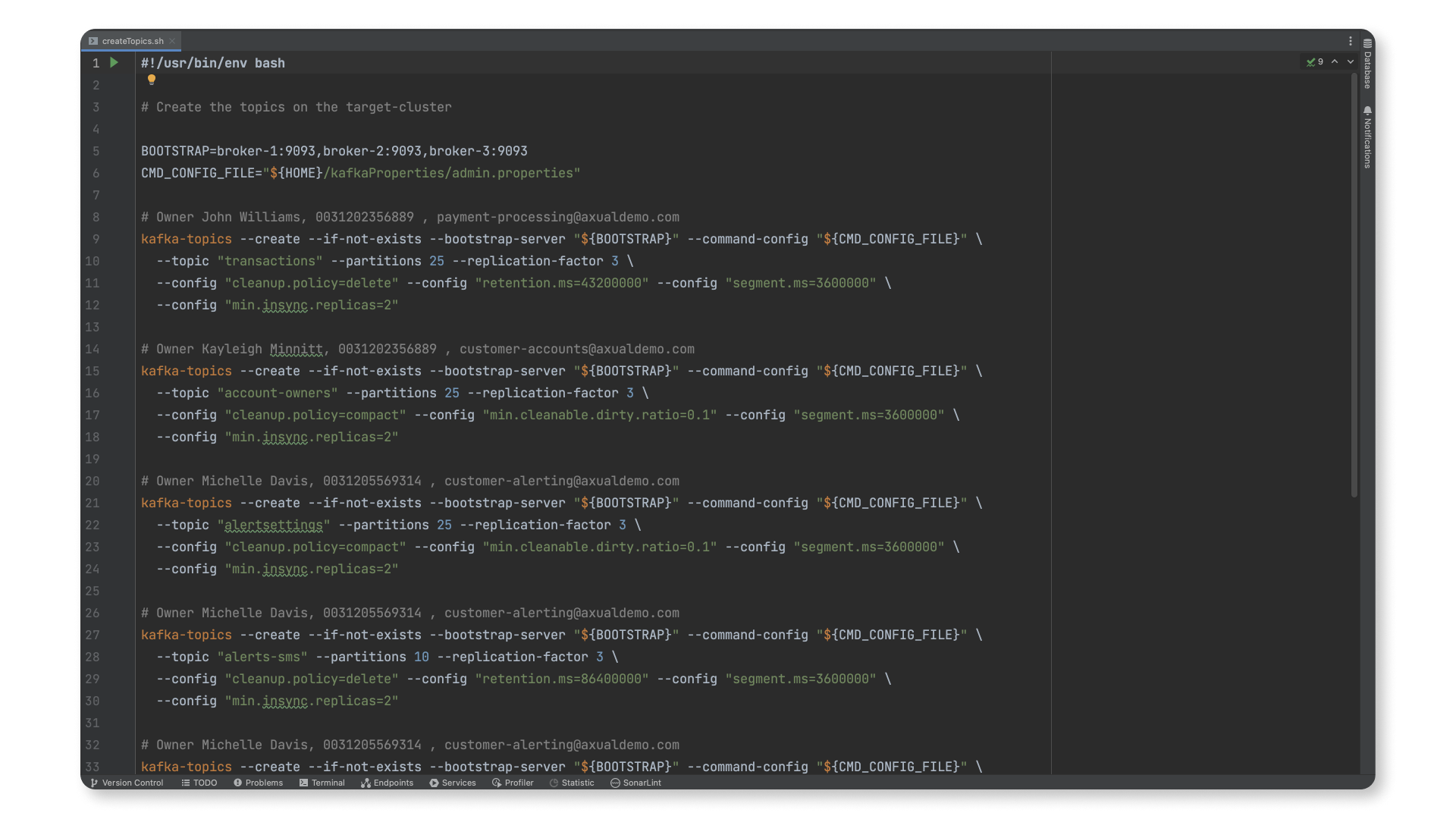Screen dimensions: 1456x819
Task: Open the Endpoints tool window
Action: (387, 783)
